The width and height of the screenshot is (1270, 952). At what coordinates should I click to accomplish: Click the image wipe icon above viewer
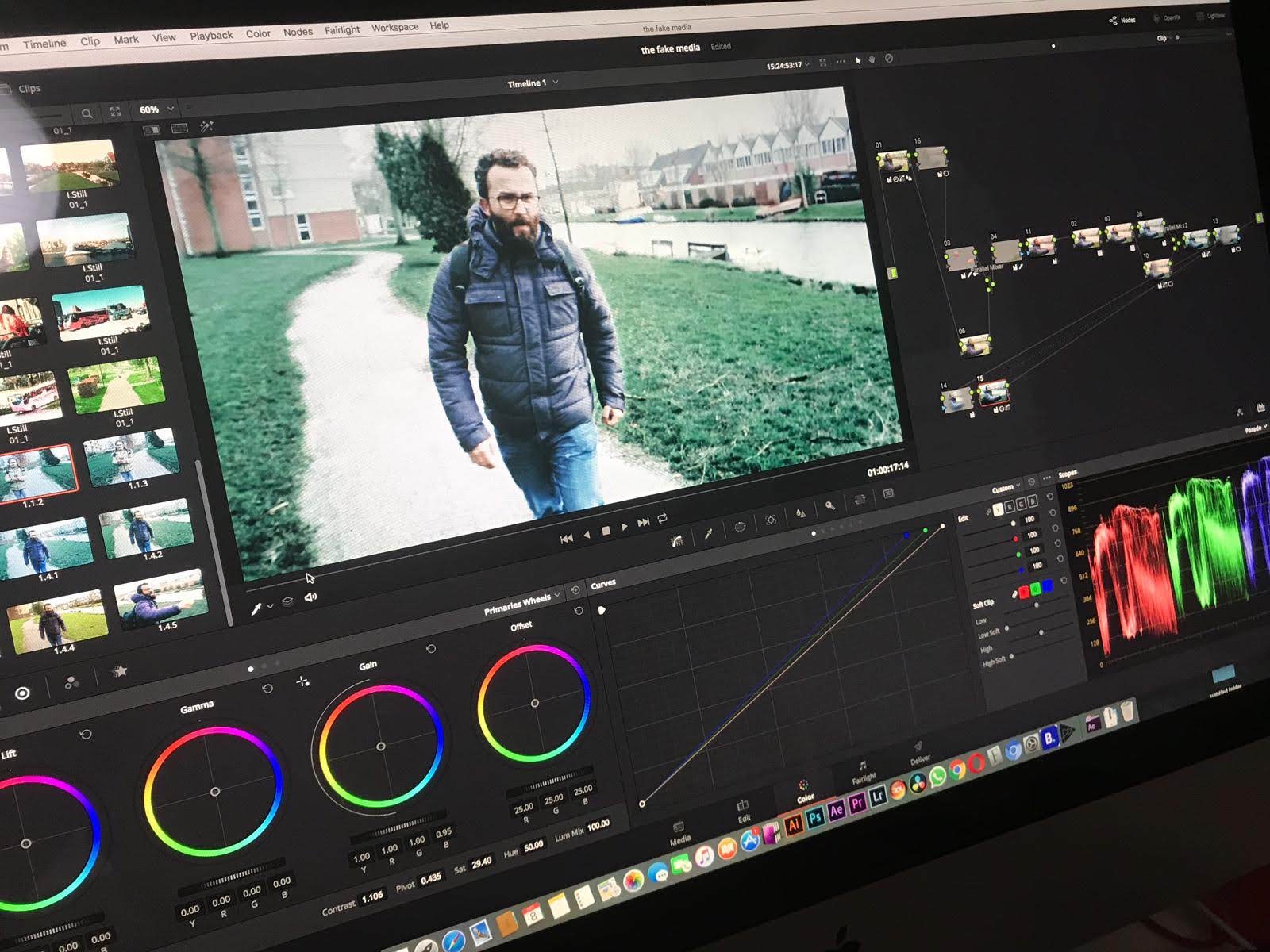click(x=151, y=129)
